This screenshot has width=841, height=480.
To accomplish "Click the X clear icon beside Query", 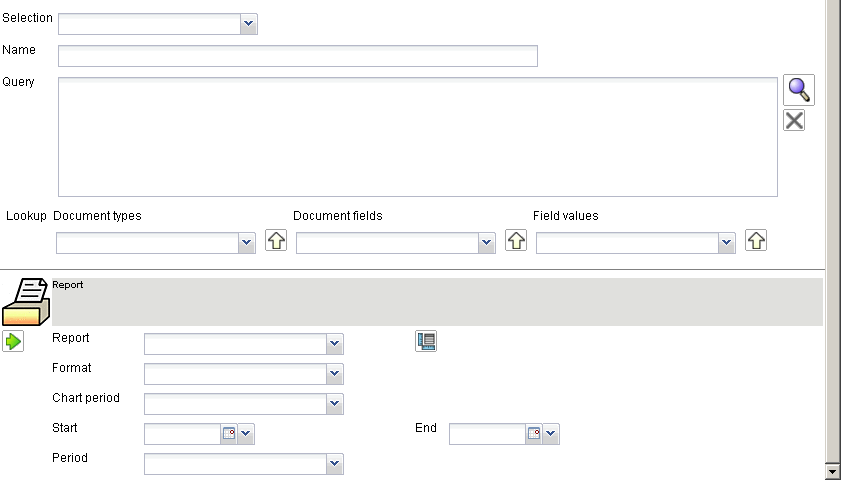I will click(x=794, y=121).
